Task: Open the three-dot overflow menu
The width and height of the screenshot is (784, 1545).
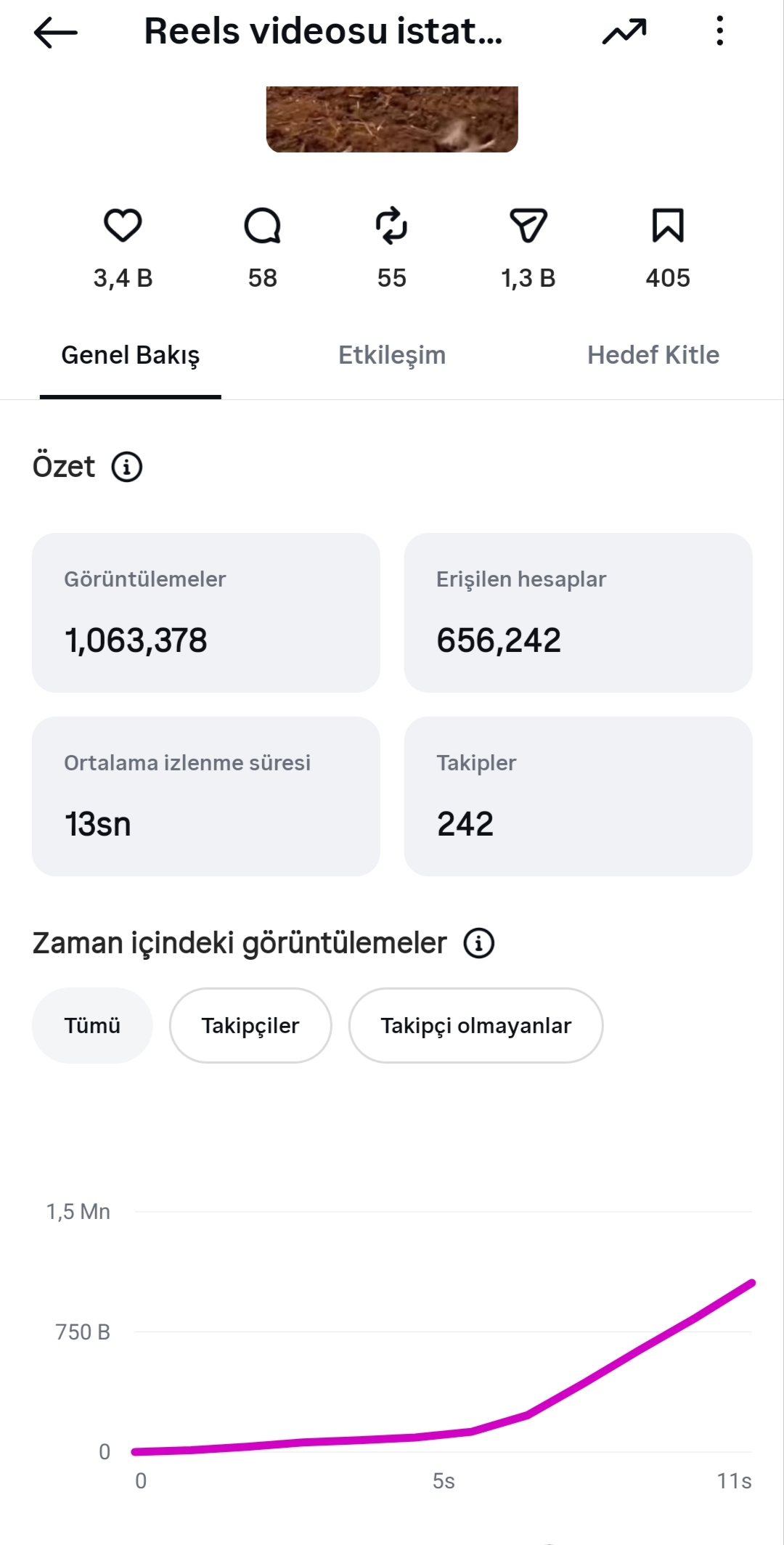Action: coord(719,31)
